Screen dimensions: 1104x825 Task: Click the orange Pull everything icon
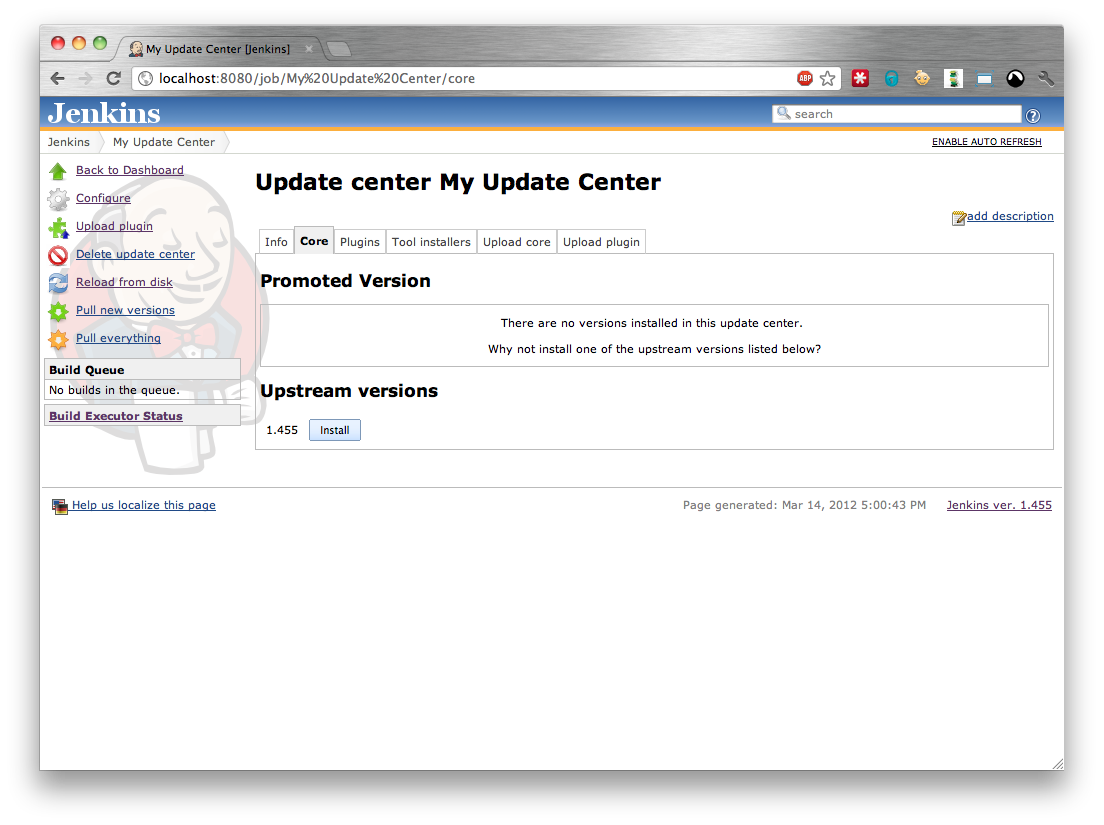pyautogui.click(x=58, y=339)
